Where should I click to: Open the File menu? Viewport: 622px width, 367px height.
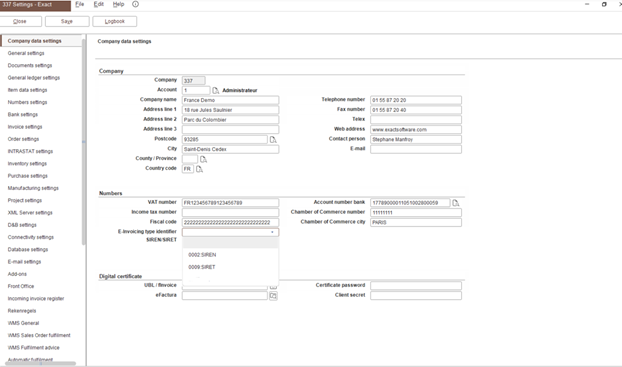point(80,4)
